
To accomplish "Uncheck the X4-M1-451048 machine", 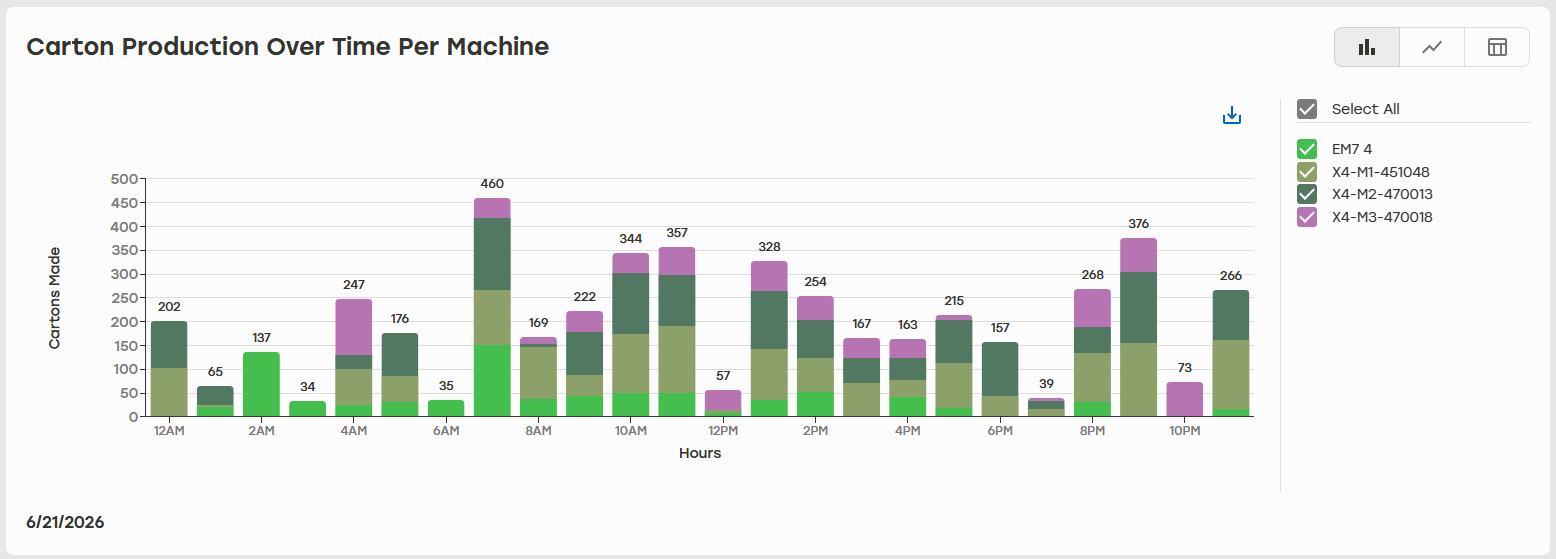I will point(1307,172).
